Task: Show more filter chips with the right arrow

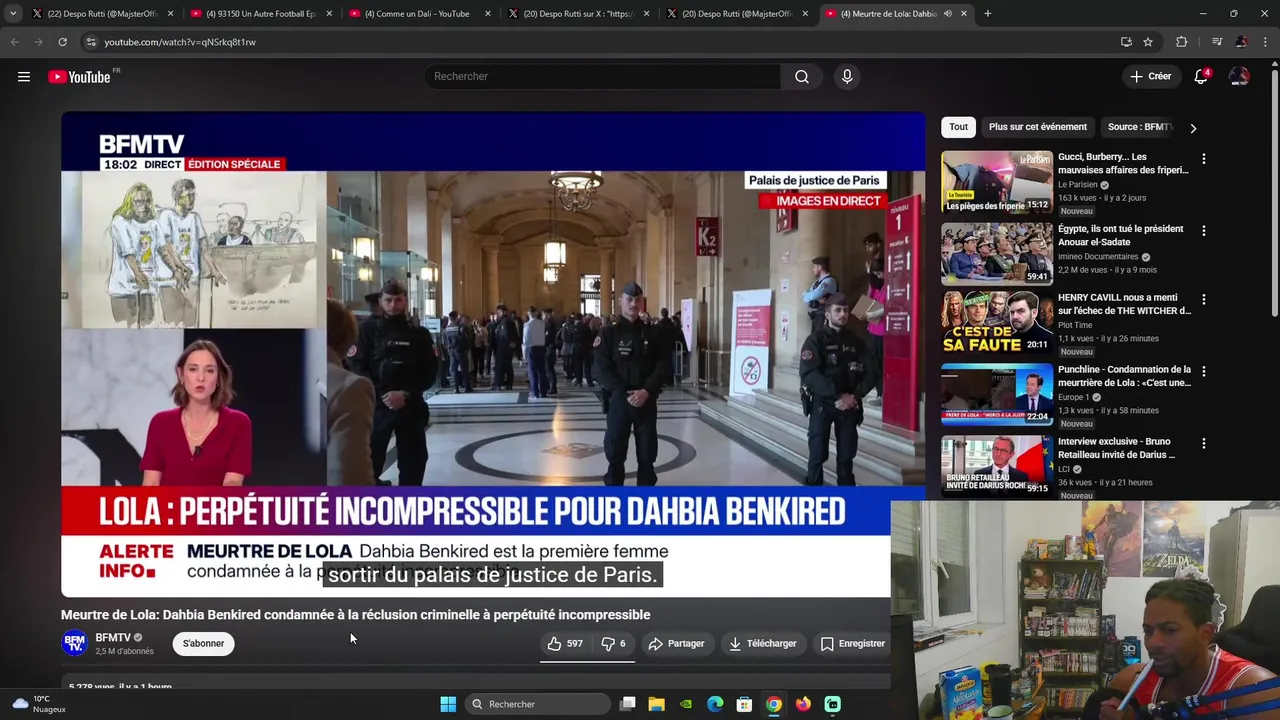Action: 1193,128
